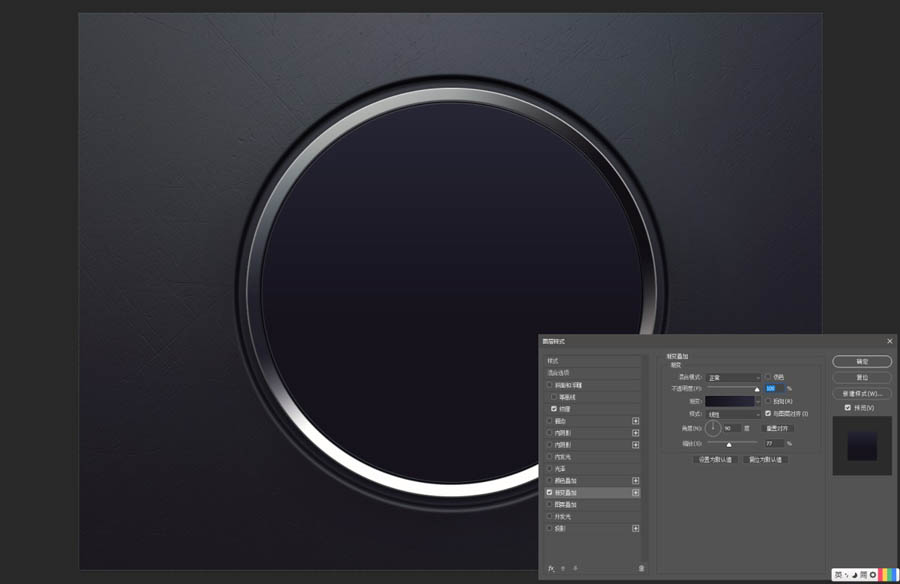Toggle the 预览 preview checkbox
The image size is (900, 584).
click(848, 408)
